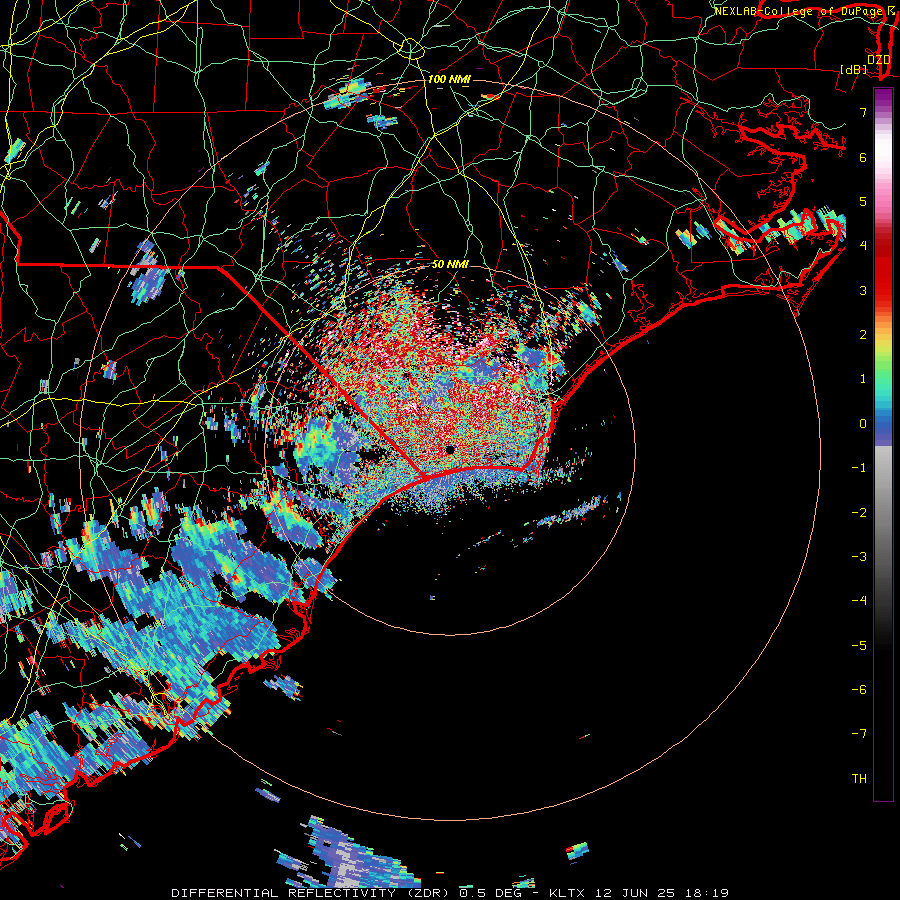Click the 3 tick label on the color scale
Image resolution: width=900 pixels, height=900 pixels.
coord(863,290)
